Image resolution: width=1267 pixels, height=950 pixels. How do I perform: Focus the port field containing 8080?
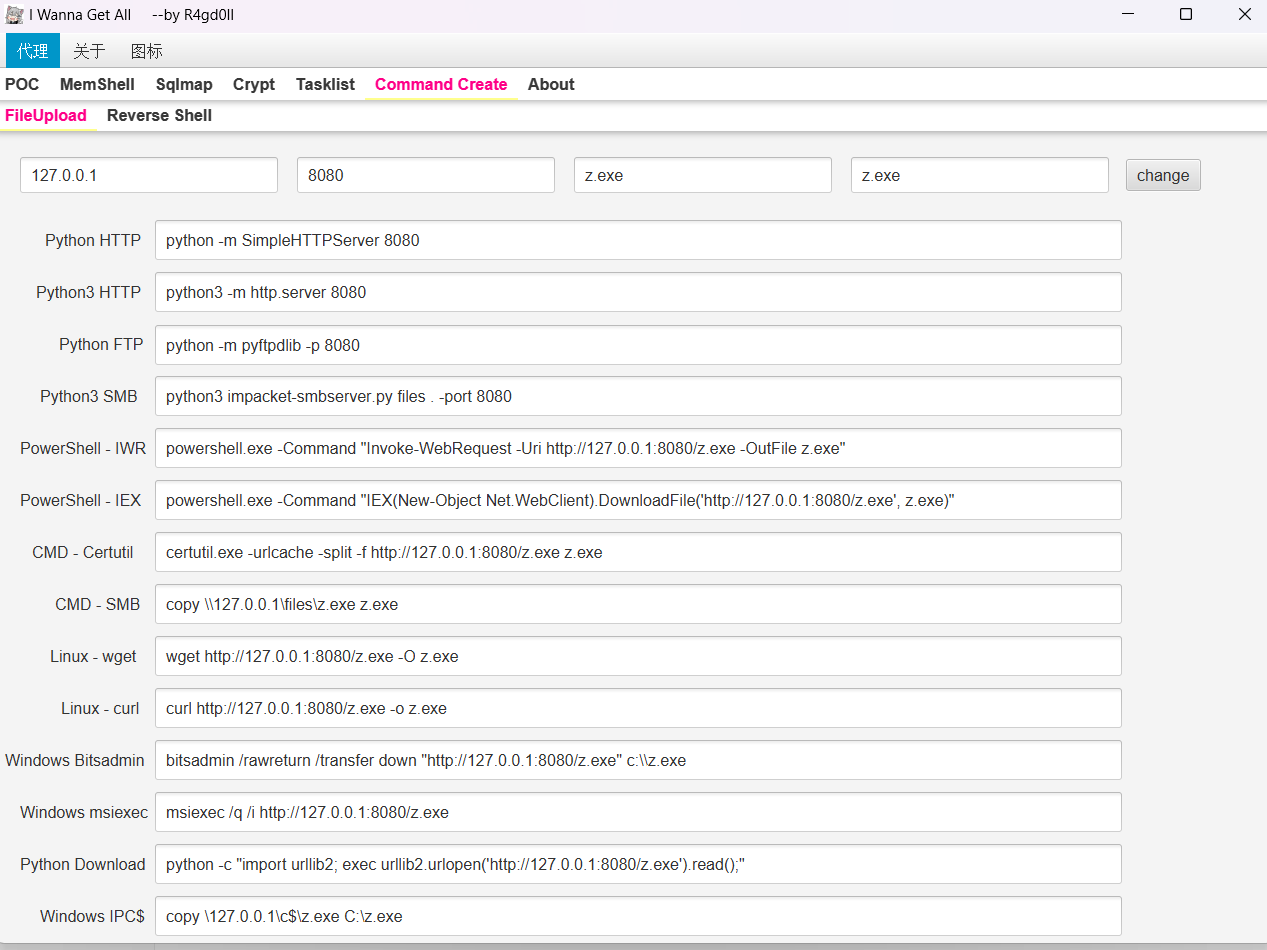click(426, 175)
